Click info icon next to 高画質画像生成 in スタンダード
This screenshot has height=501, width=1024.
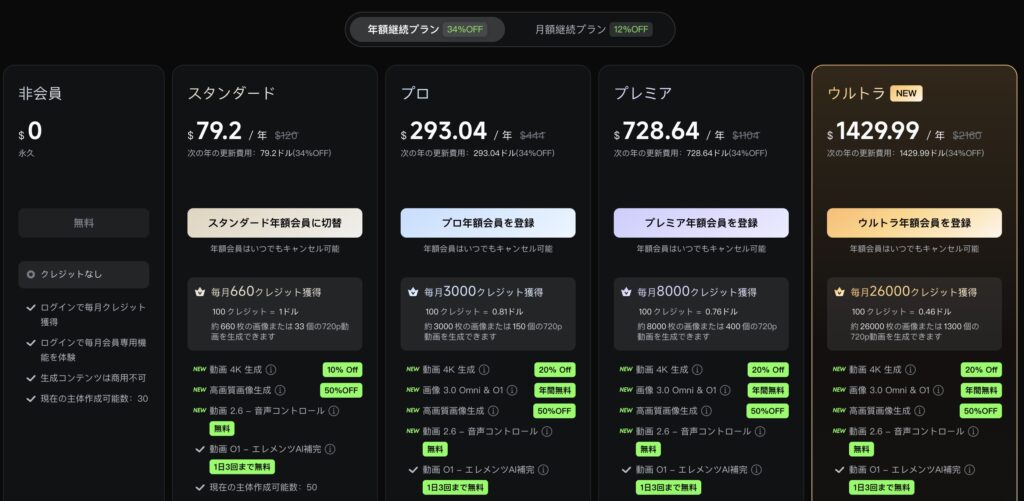pos(282,390)
